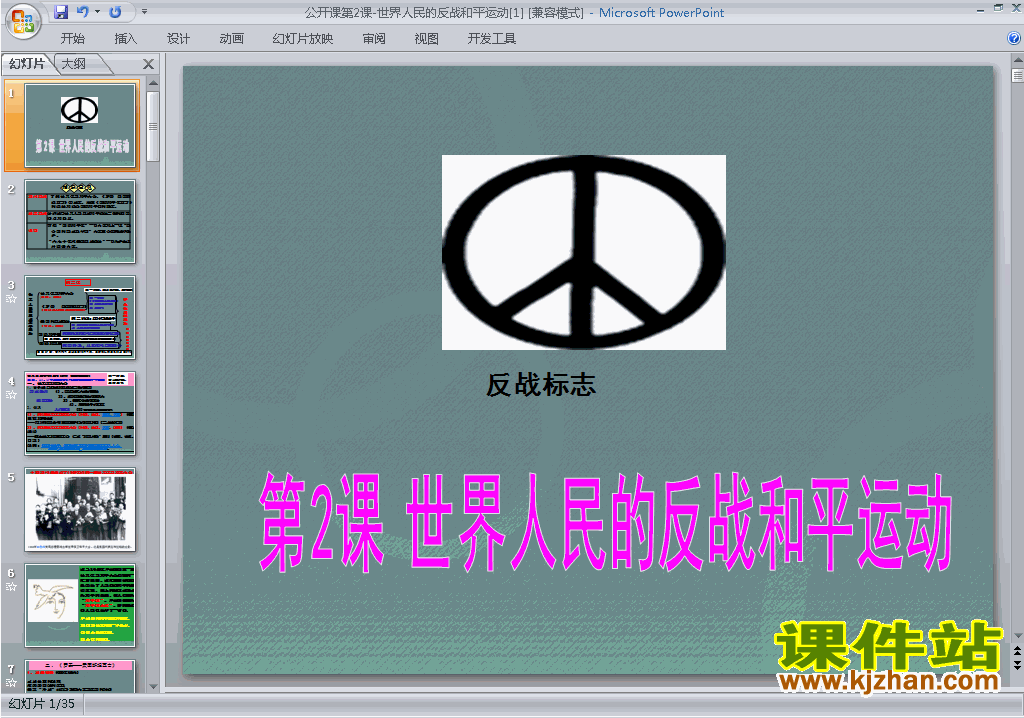The height and width of the screenshot is (718, 1024).
Task: Open the 动画 ribbon tab
Action: pos(231,39)
